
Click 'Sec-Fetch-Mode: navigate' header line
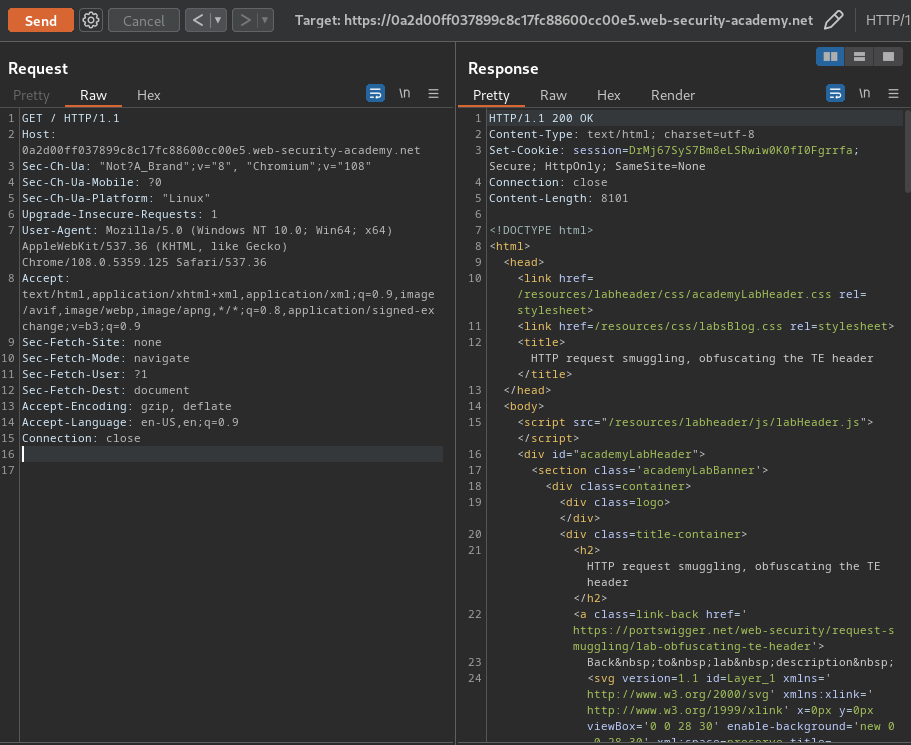[106, 358]
